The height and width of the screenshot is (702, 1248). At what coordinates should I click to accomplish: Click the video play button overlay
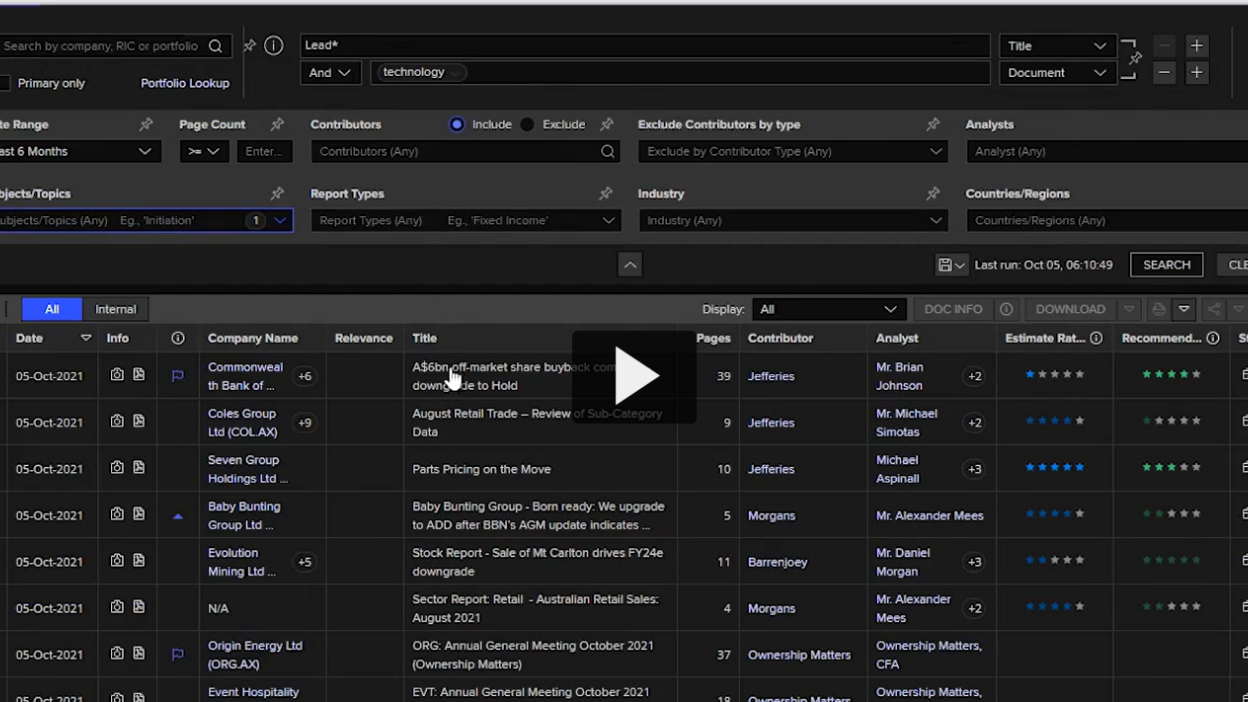click(x=634, y=376)
